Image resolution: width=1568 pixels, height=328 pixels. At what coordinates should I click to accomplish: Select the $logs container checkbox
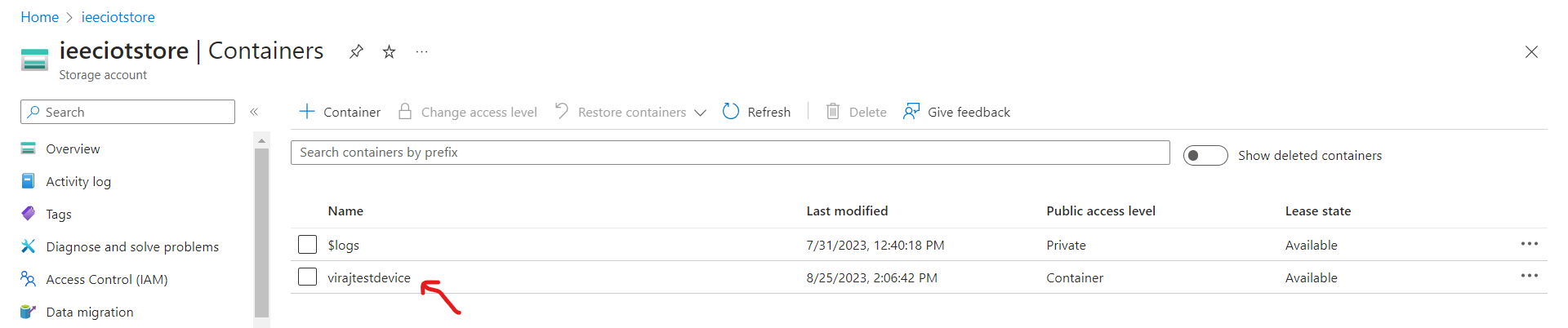click(307, 244)
